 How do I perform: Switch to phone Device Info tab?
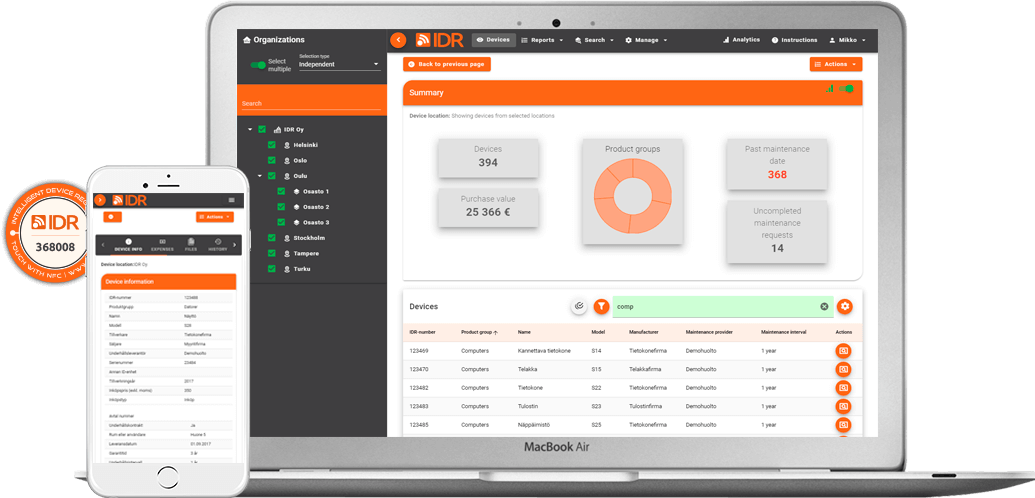click(128, 245)
